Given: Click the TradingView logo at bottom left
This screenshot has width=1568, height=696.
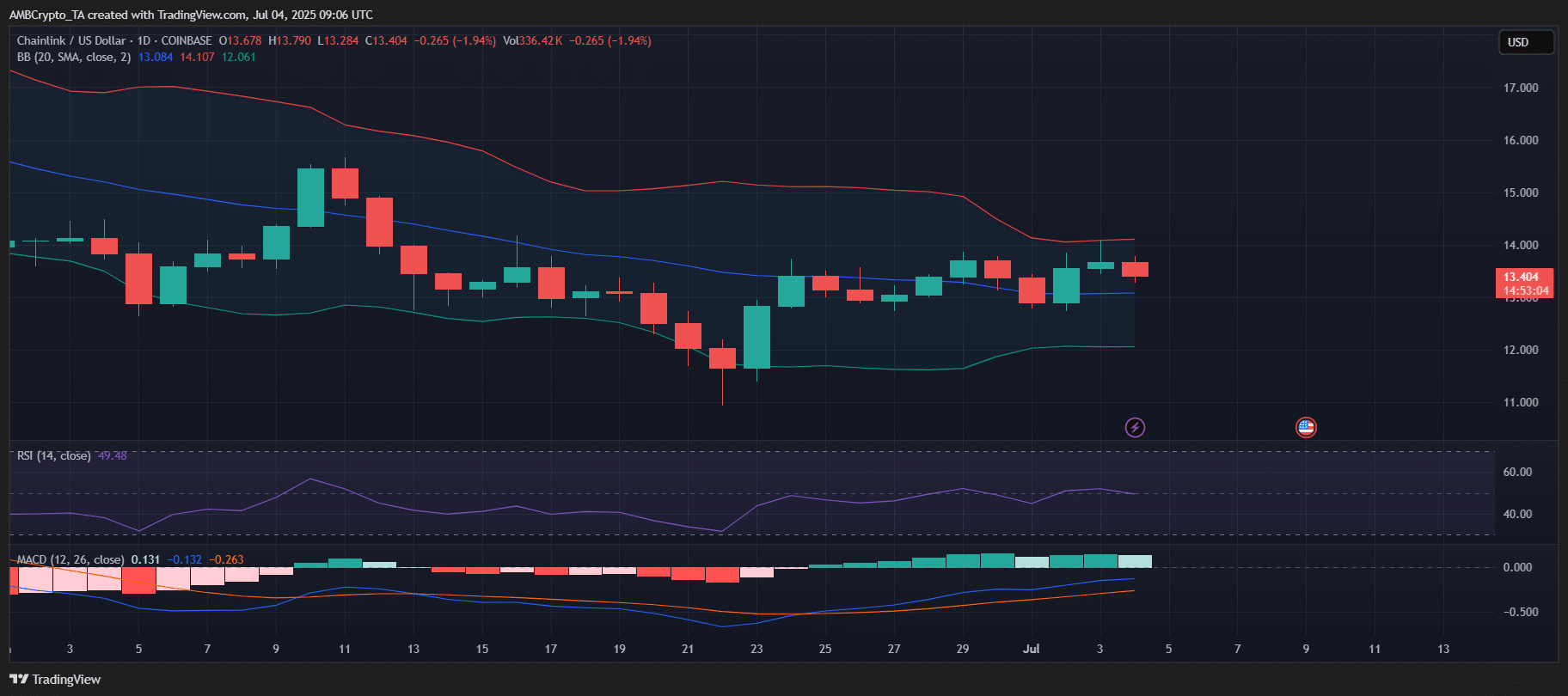Looking at the screenshot, I should pyautogui.click(x=55, y=679).
